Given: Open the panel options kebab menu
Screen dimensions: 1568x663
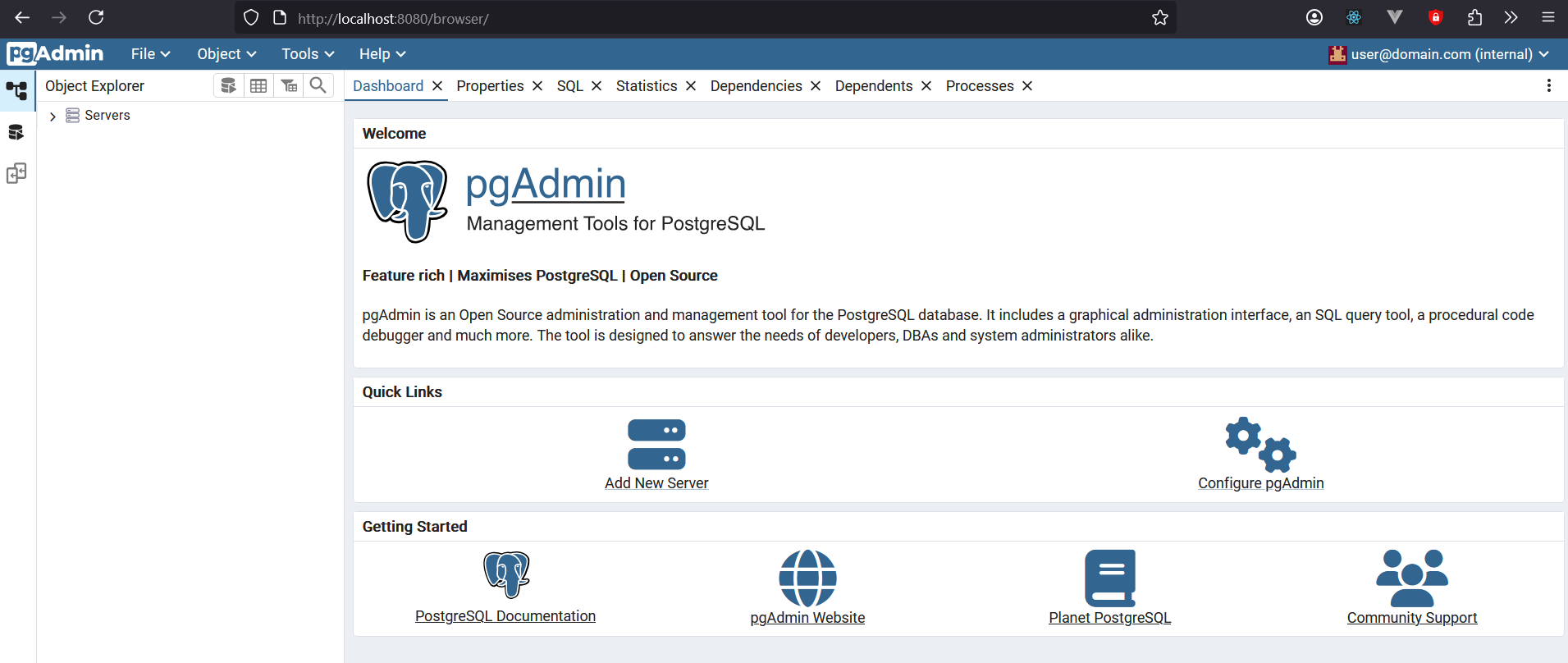Looking at the screenshot, I should pyautogui.click(x=1549, y=85).
